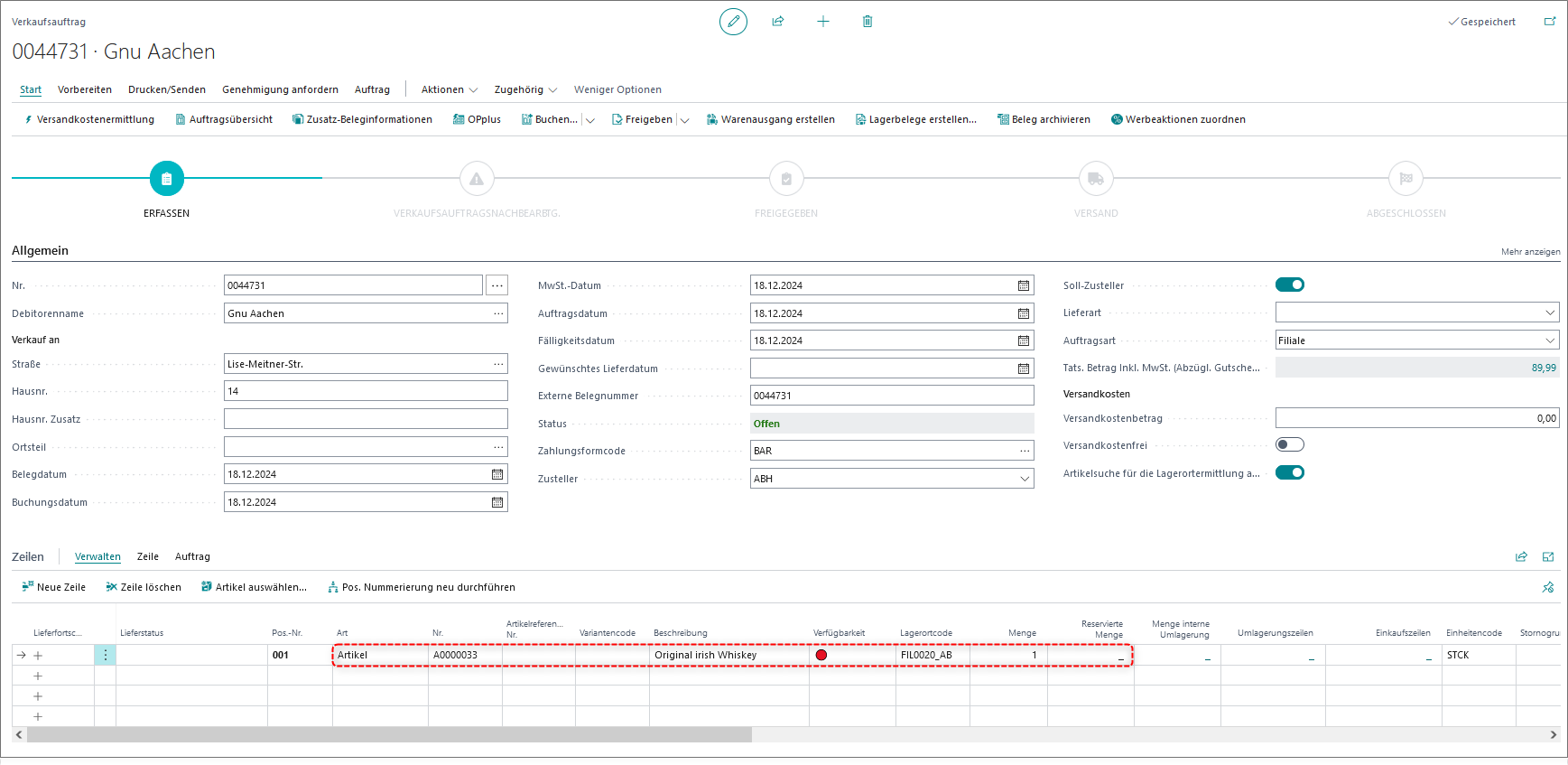Click Freigeben action

642,119
